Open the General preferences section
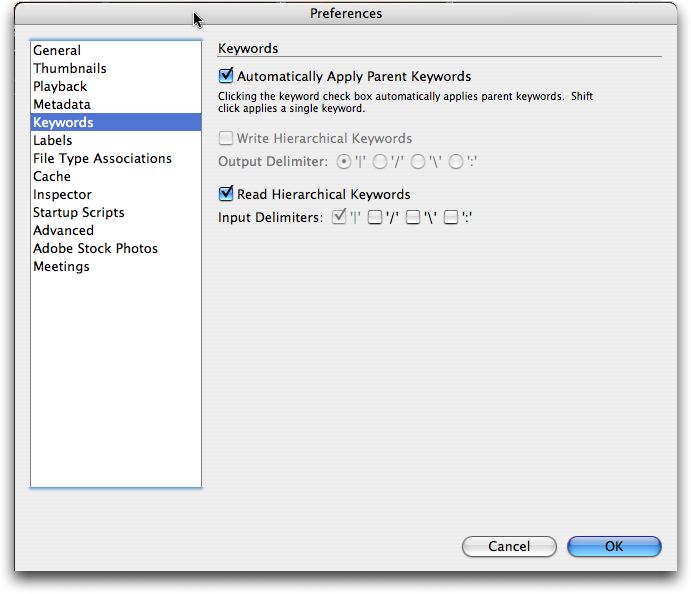This screenshot has height=594, width=691. (x=57, y=50)
